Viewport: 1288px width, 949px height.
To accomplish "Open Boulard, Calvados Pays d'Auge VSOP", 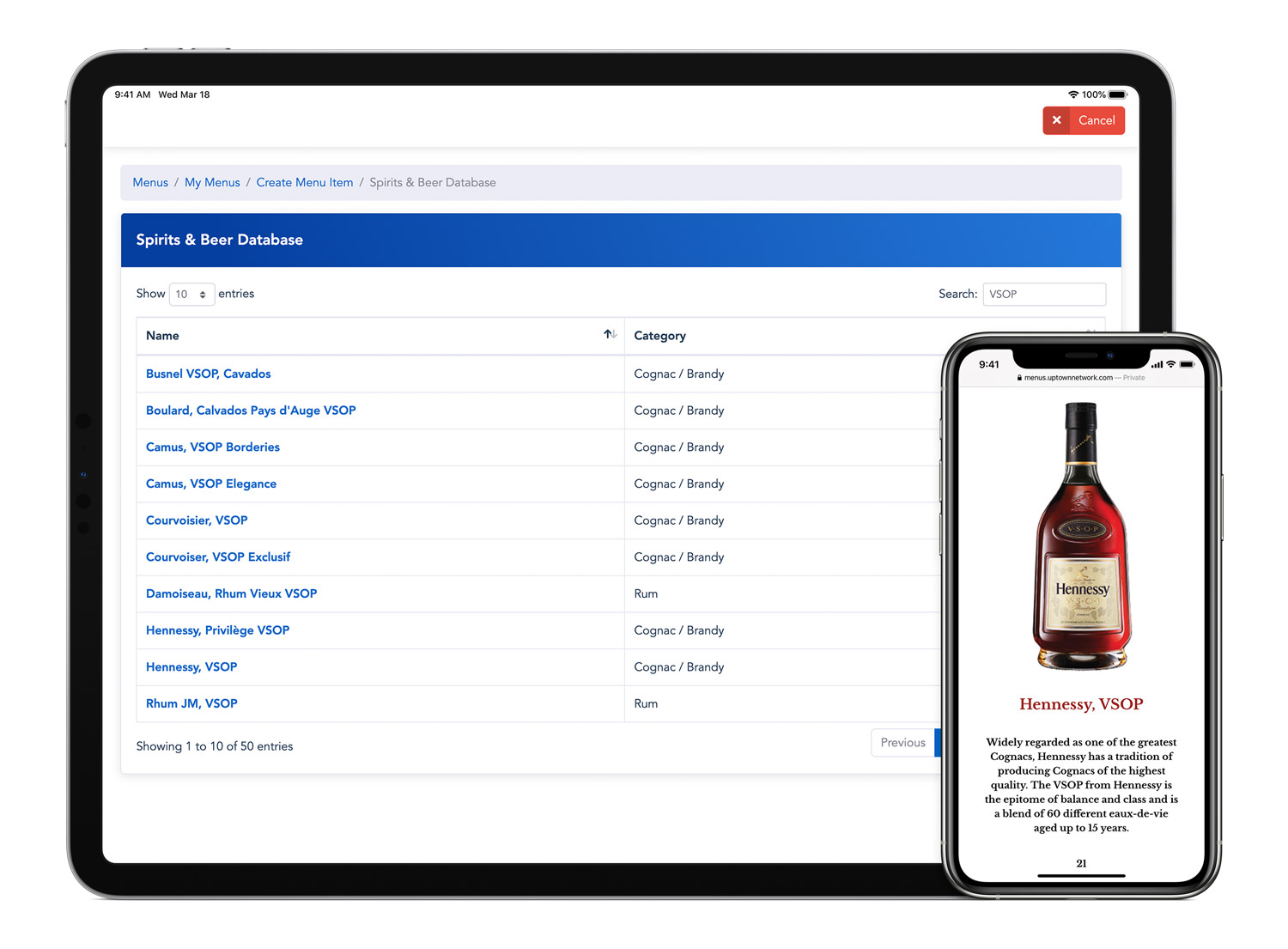I will 251,411.
